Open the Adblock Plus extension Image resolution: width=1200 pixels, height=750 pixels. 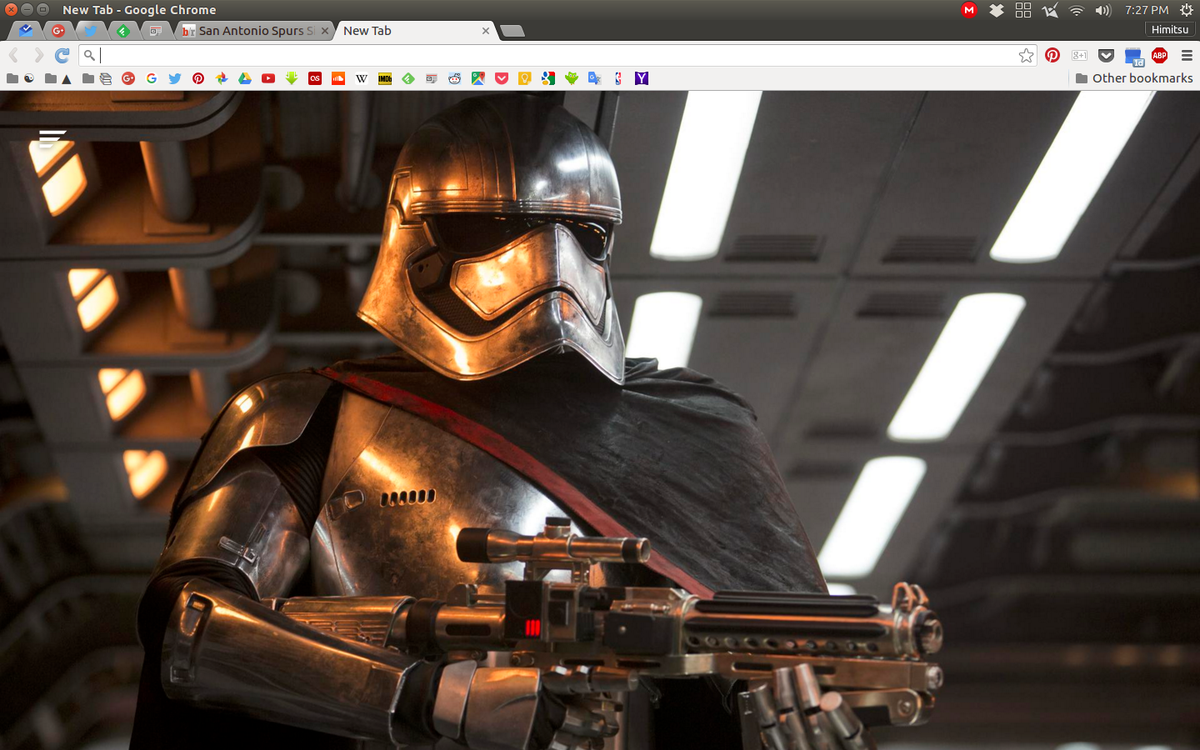[1160, 56]
